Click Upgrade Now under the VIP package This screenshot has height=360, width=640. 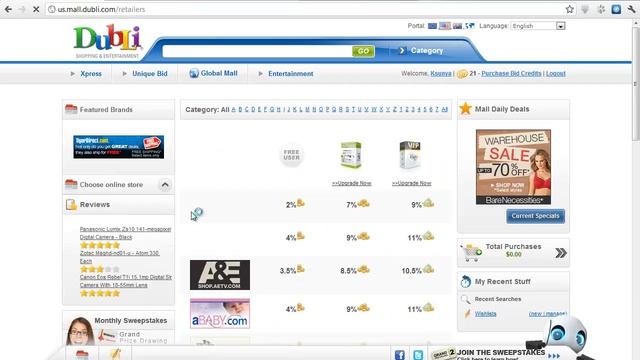pyautogui.click(x=411, y=183)
